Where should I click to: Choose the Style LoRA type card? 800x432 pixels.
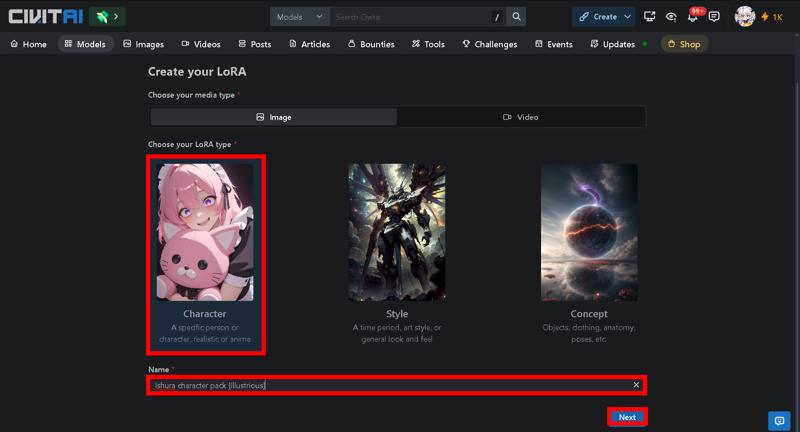point(397,255)
